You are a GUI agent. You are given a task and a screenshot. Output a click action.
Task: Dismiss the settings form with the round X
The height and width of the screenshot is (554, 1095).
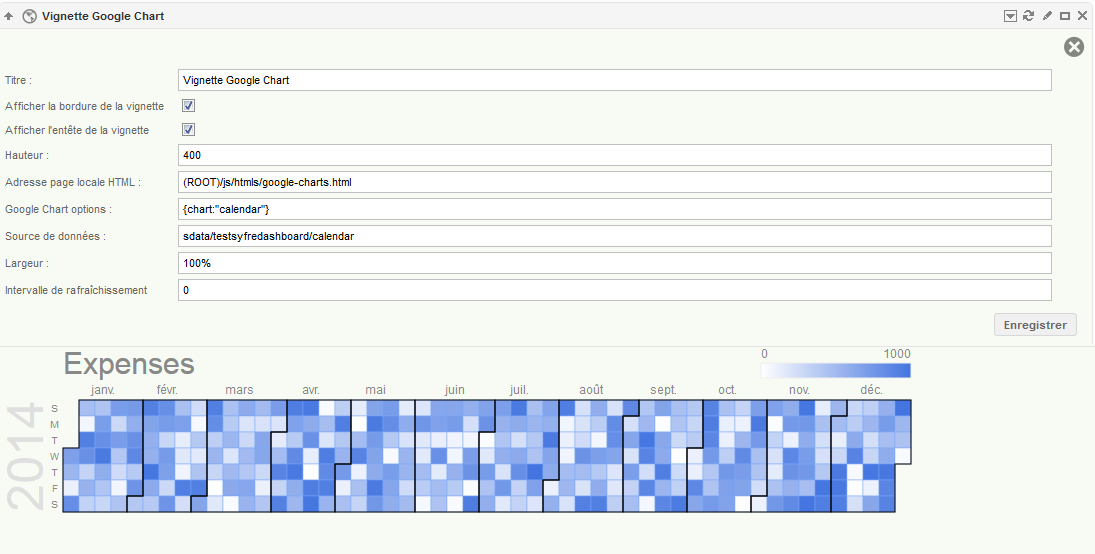(1074, 47)
